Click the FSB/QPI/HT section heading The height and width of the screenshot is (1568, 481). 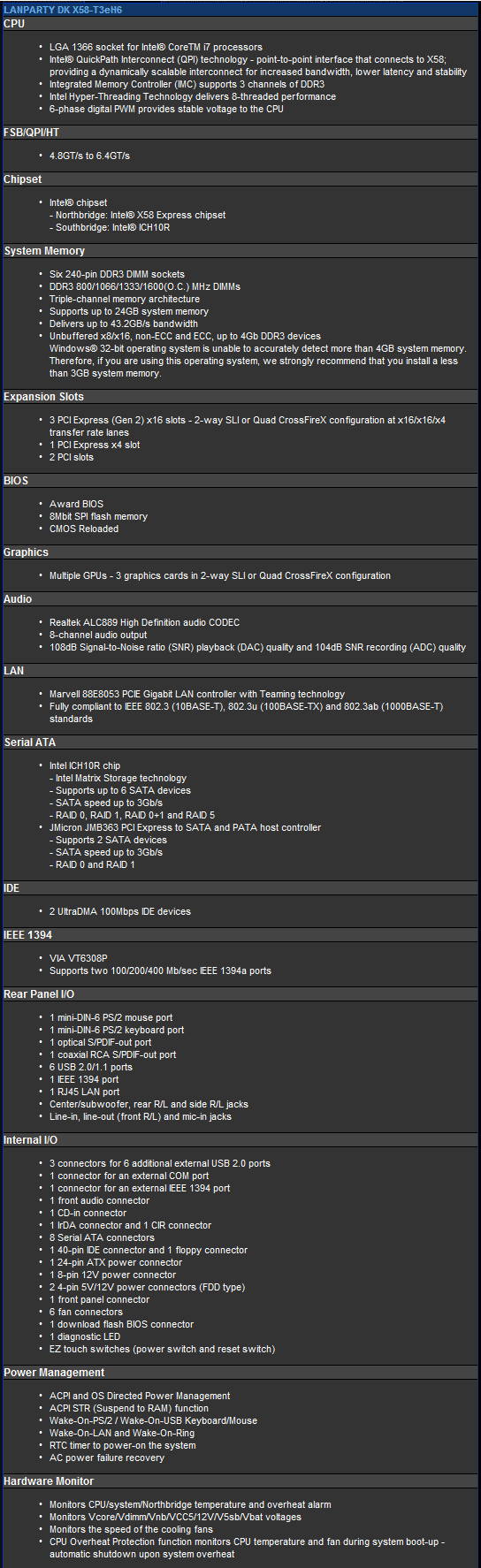(x=32, y=133)
